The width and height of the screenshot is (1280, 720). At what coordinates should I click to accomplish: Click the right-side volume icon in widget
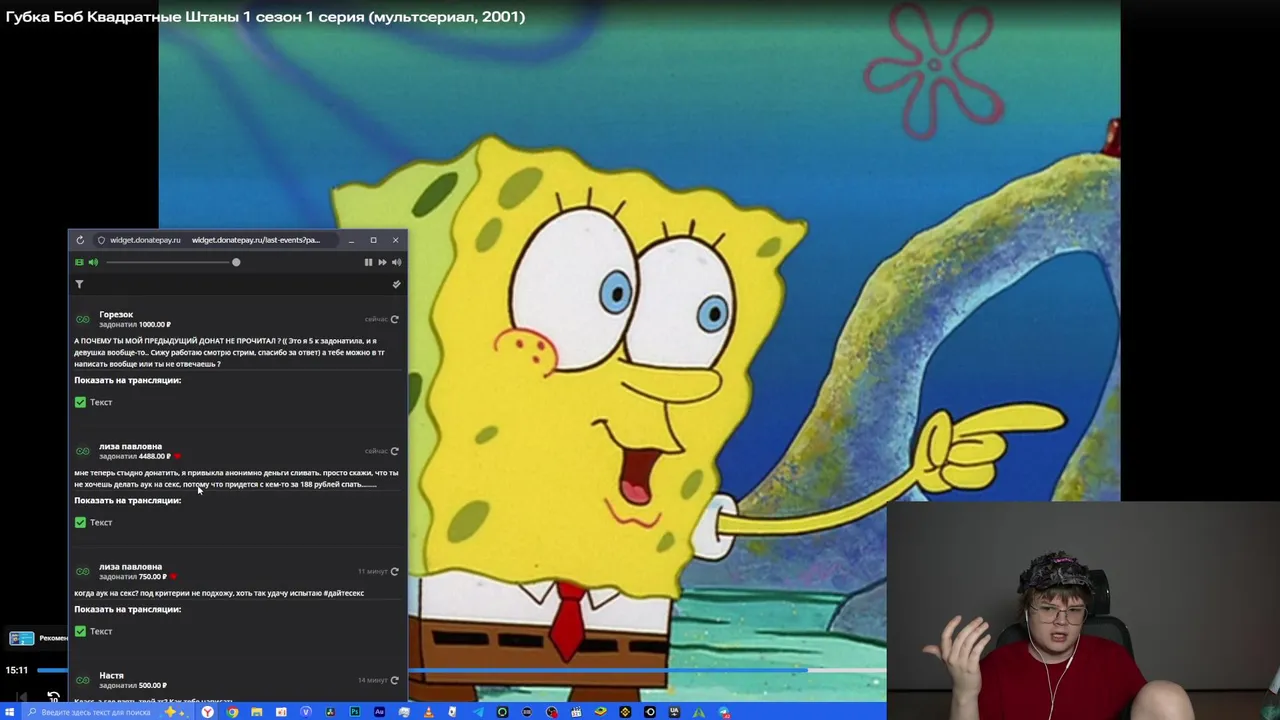point(396,262)
